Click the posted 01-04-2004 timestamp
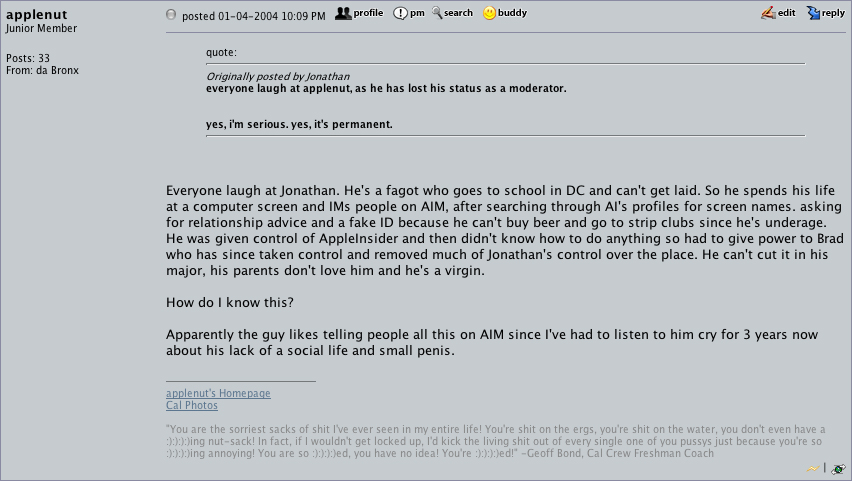The image size is (852, 481). tap(254, 16)
